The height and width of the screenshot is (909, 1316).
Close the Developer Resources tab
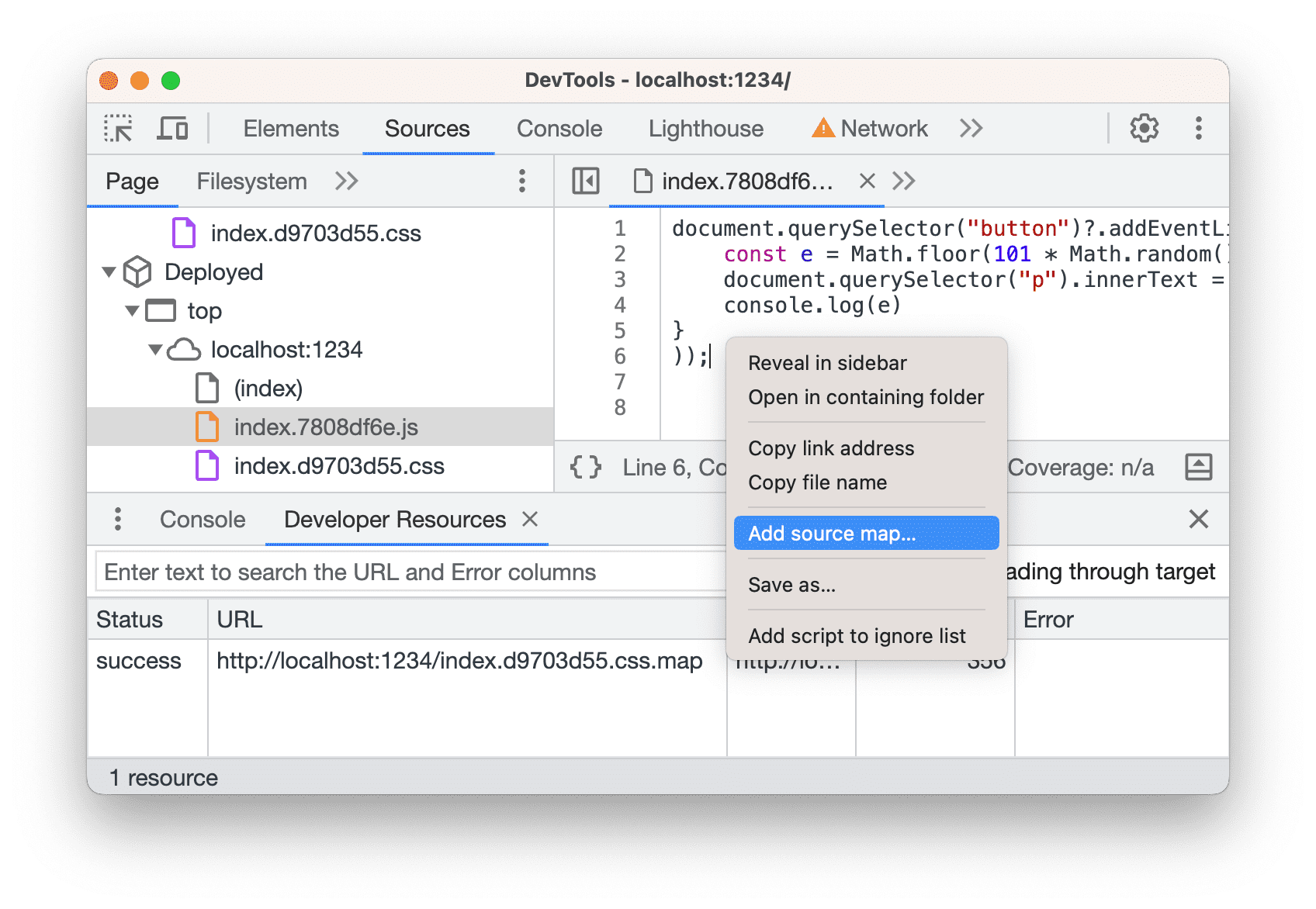click(x=531, y=519)
